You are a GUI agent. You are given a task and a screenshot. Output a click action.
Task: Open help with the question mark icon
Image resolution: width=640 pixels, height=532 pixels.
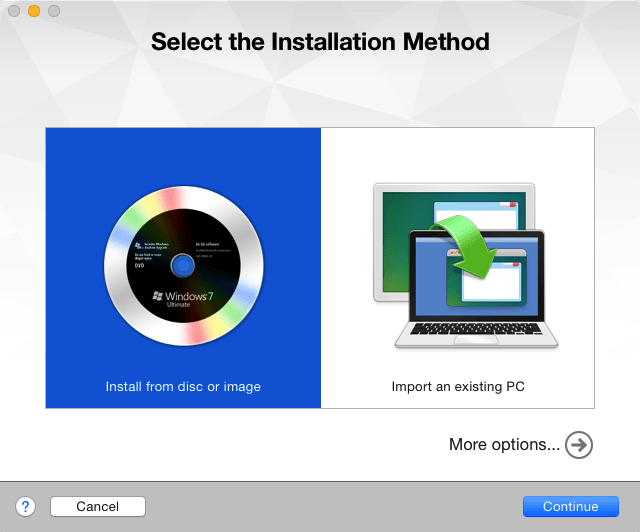(25, 507)
